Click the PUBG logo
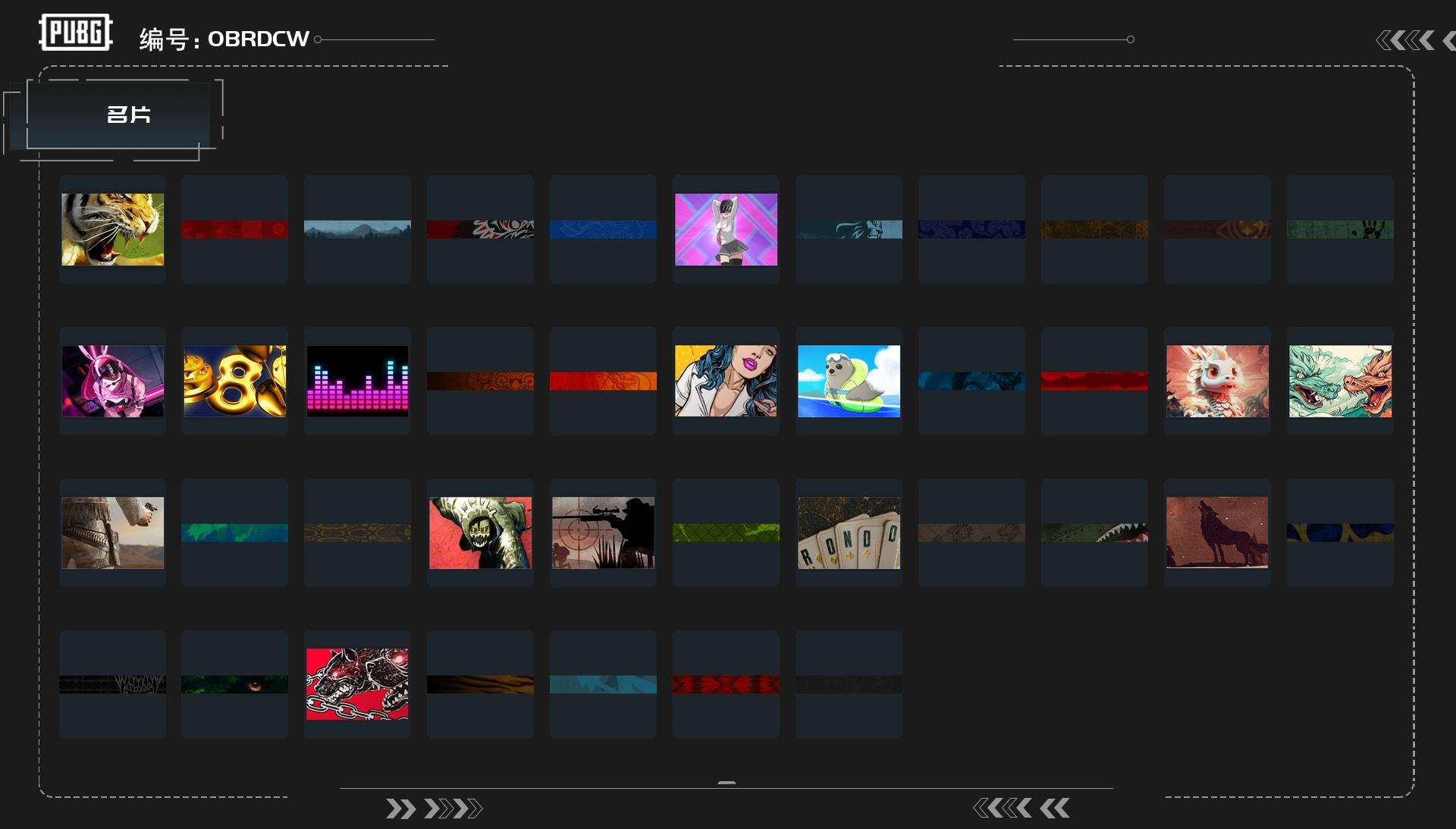 tap(76, 33)
